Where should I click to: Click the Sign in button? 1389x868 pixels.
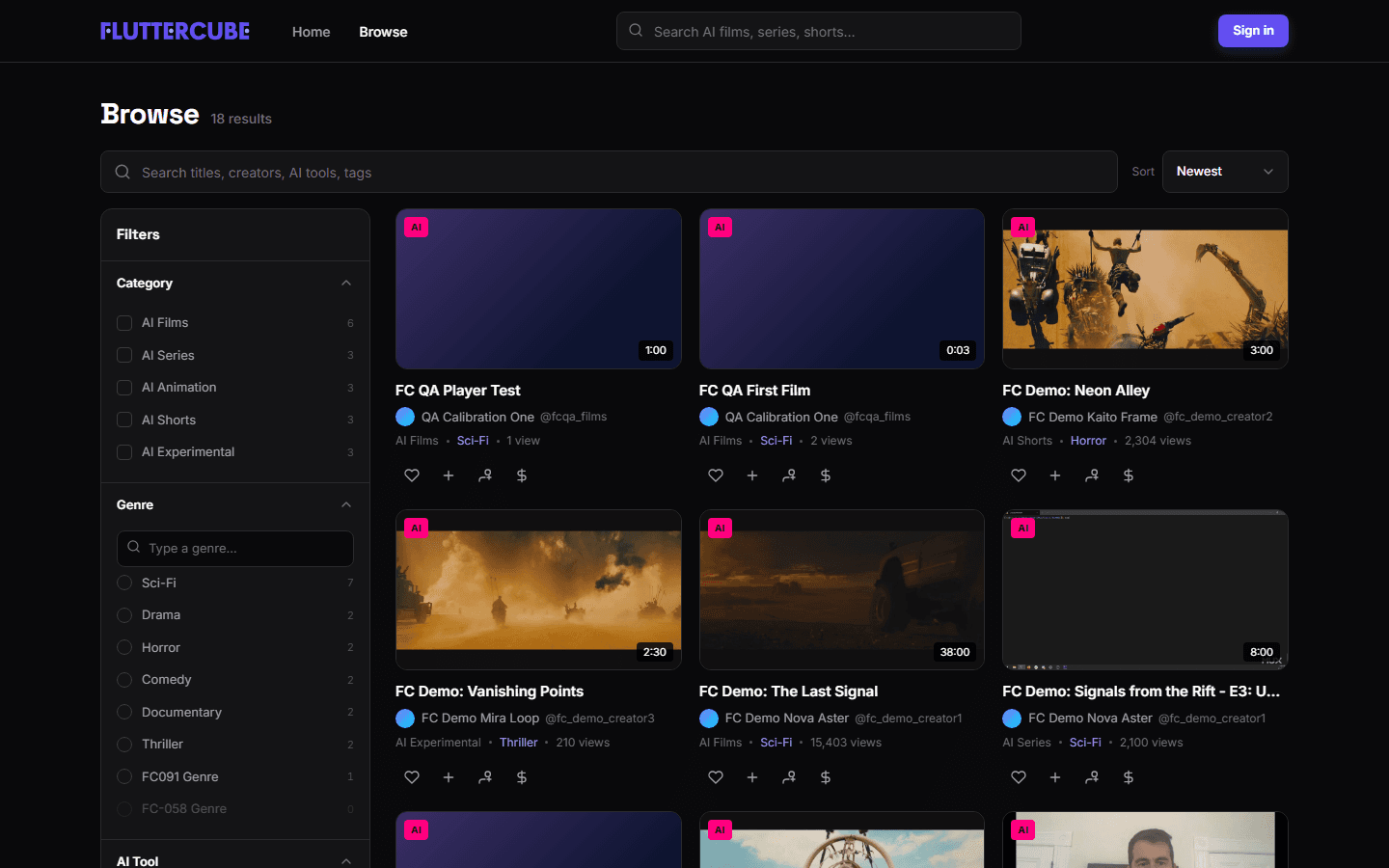click(x=1253, y=31)
